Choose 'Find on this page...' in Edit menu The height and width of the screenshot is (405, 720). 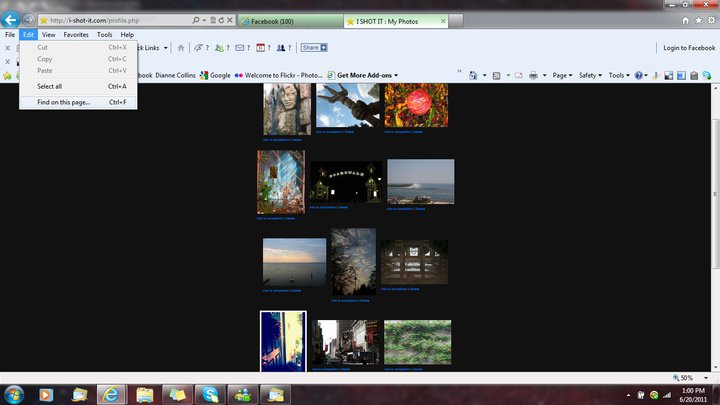pos(64,102)
